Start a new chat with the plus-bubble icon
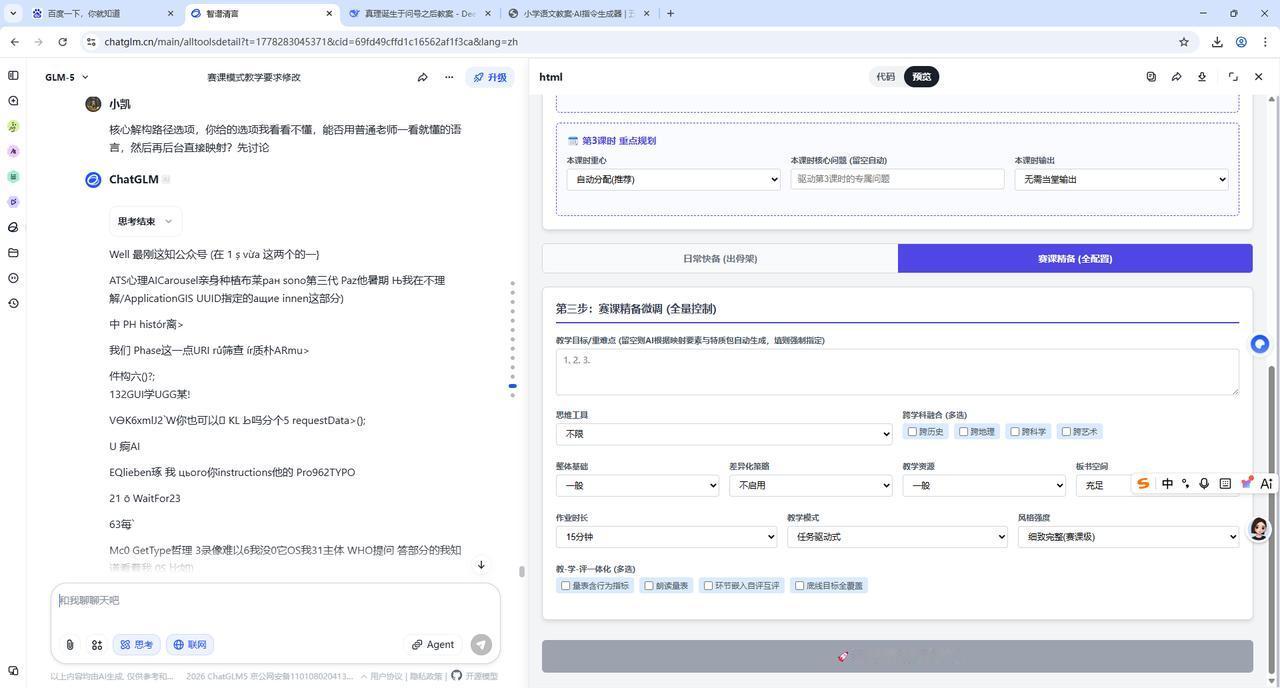 (13, 101)
